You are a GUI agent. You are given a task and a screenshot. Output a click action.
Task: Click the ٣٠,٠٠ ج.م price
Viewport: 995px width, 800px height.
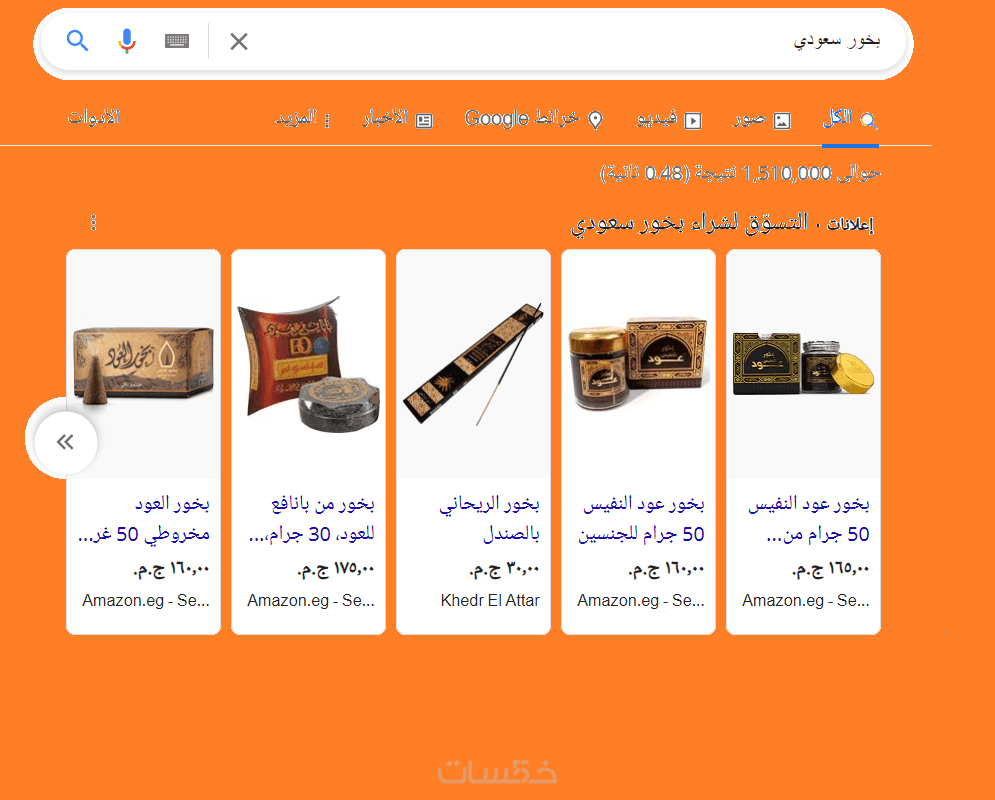[x=504, y=569]
